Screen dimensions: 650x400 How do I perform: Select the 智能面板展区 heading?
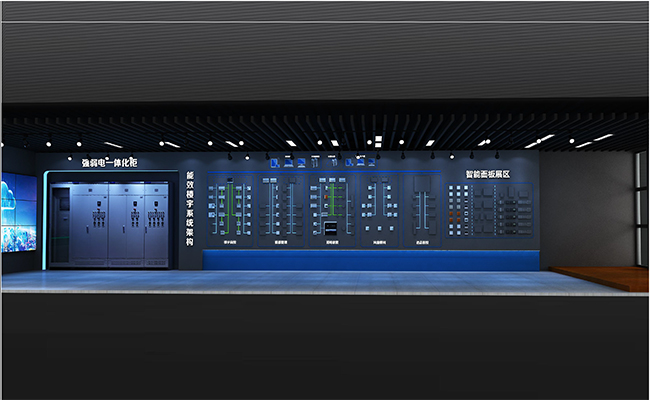[x=487, y=174]
